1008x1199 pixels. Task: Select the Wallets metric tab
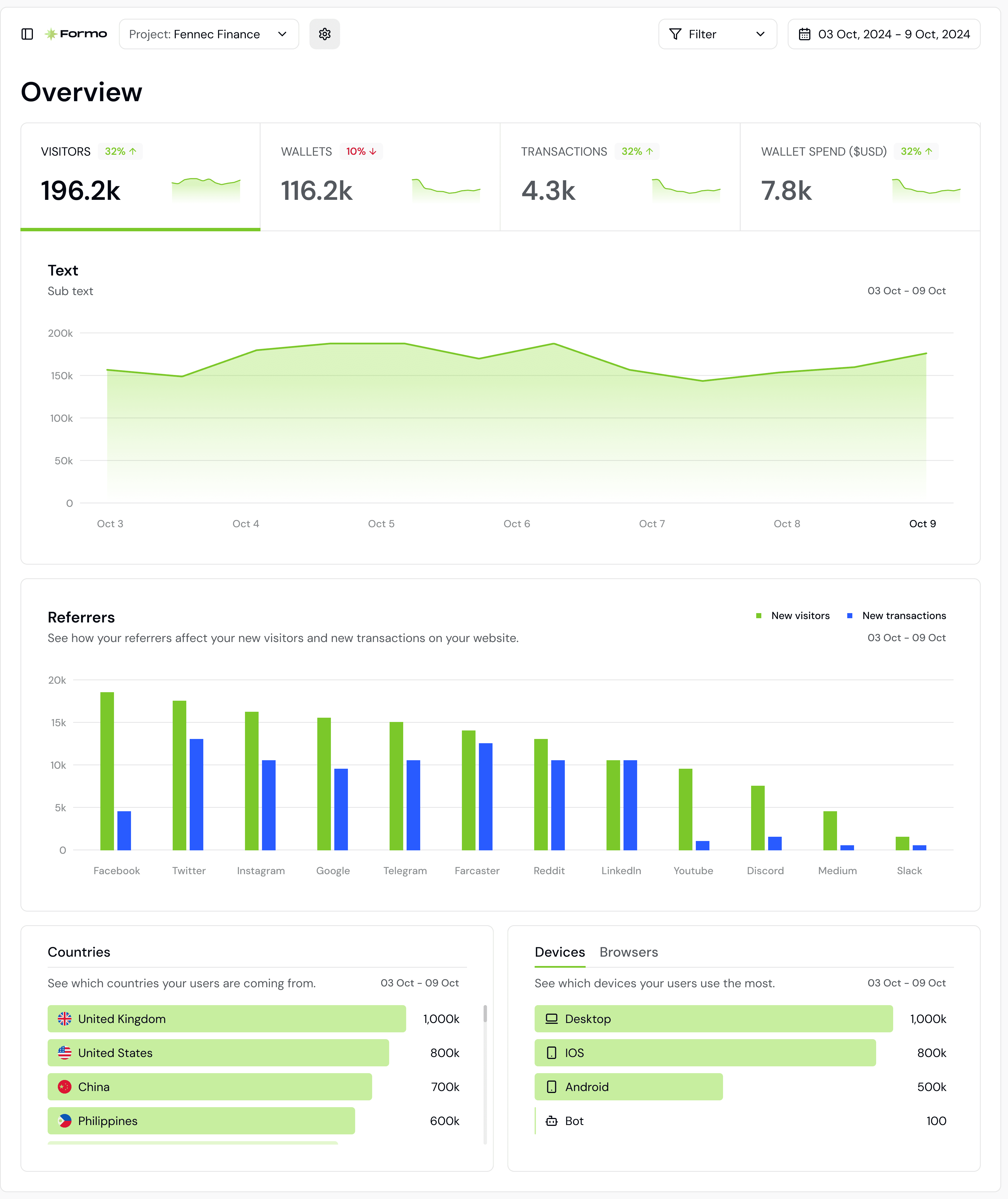point(380,177)
